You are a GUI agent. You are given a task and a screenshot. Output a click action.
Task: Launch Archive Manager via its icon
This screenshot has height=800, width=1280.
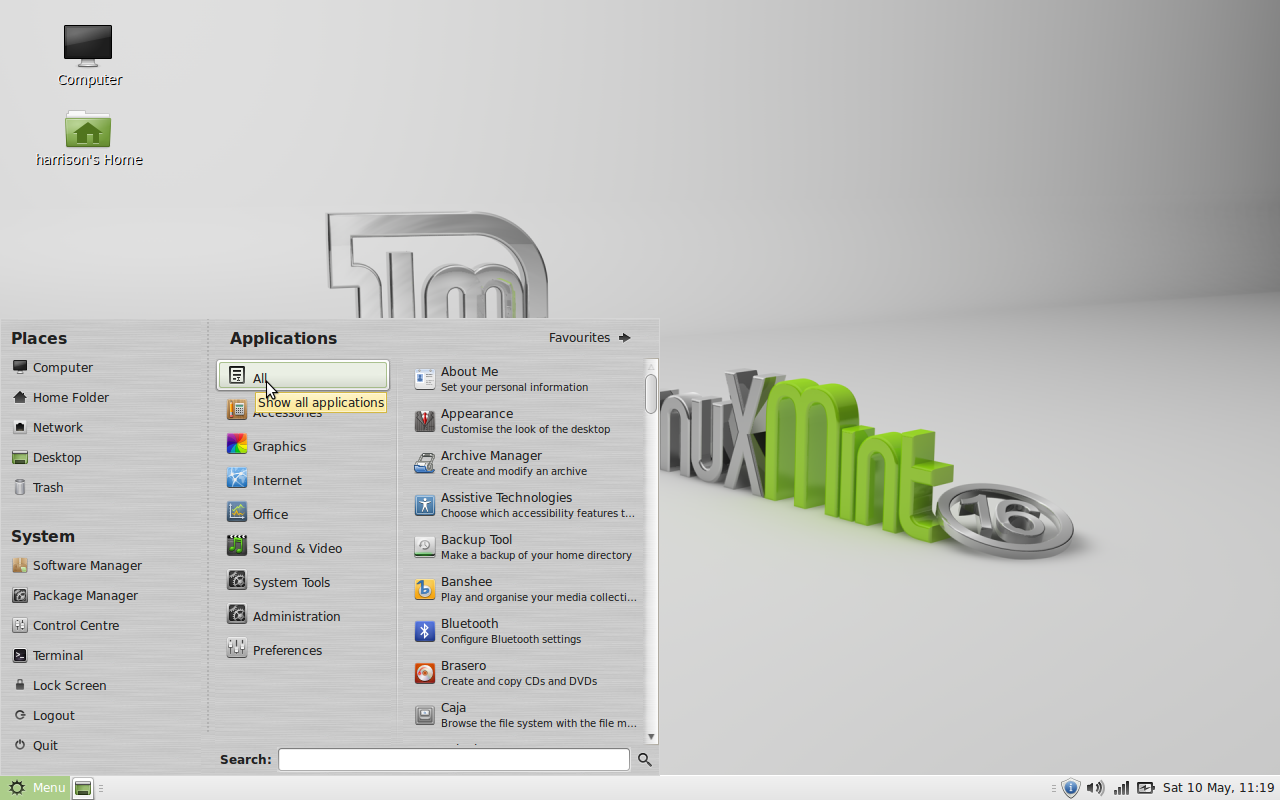pos(425,463)
